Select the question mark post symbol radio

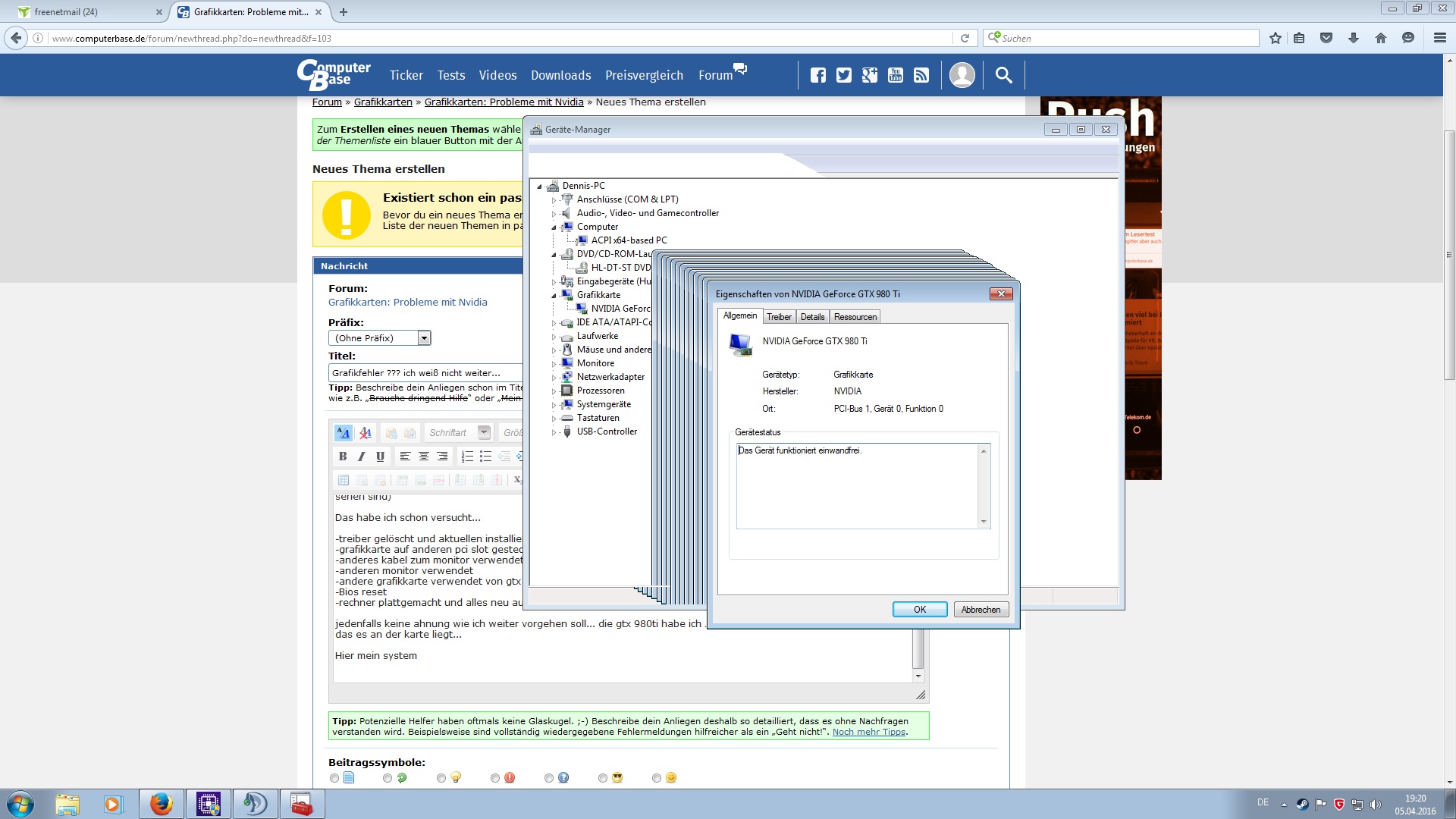tap(549, 778)
